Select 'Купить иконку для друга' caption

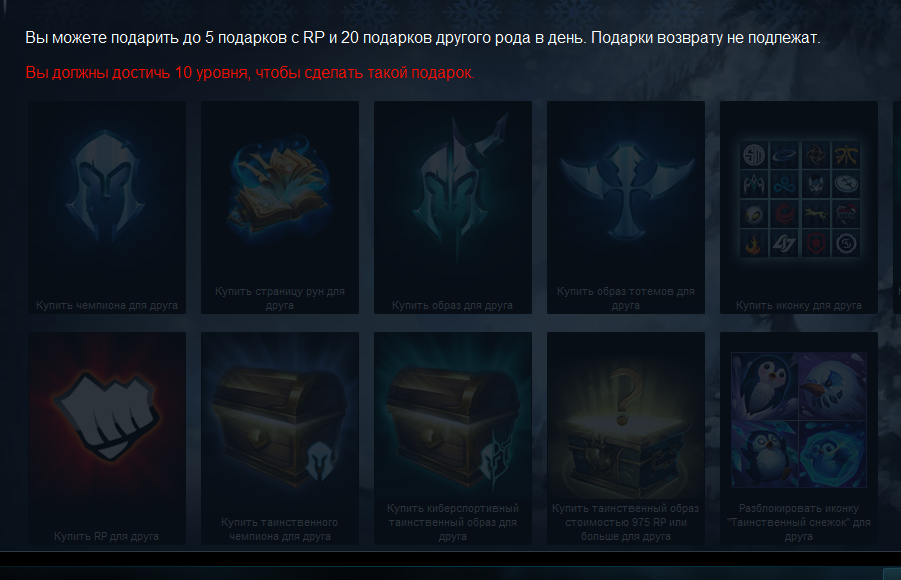tap(799, 305)
